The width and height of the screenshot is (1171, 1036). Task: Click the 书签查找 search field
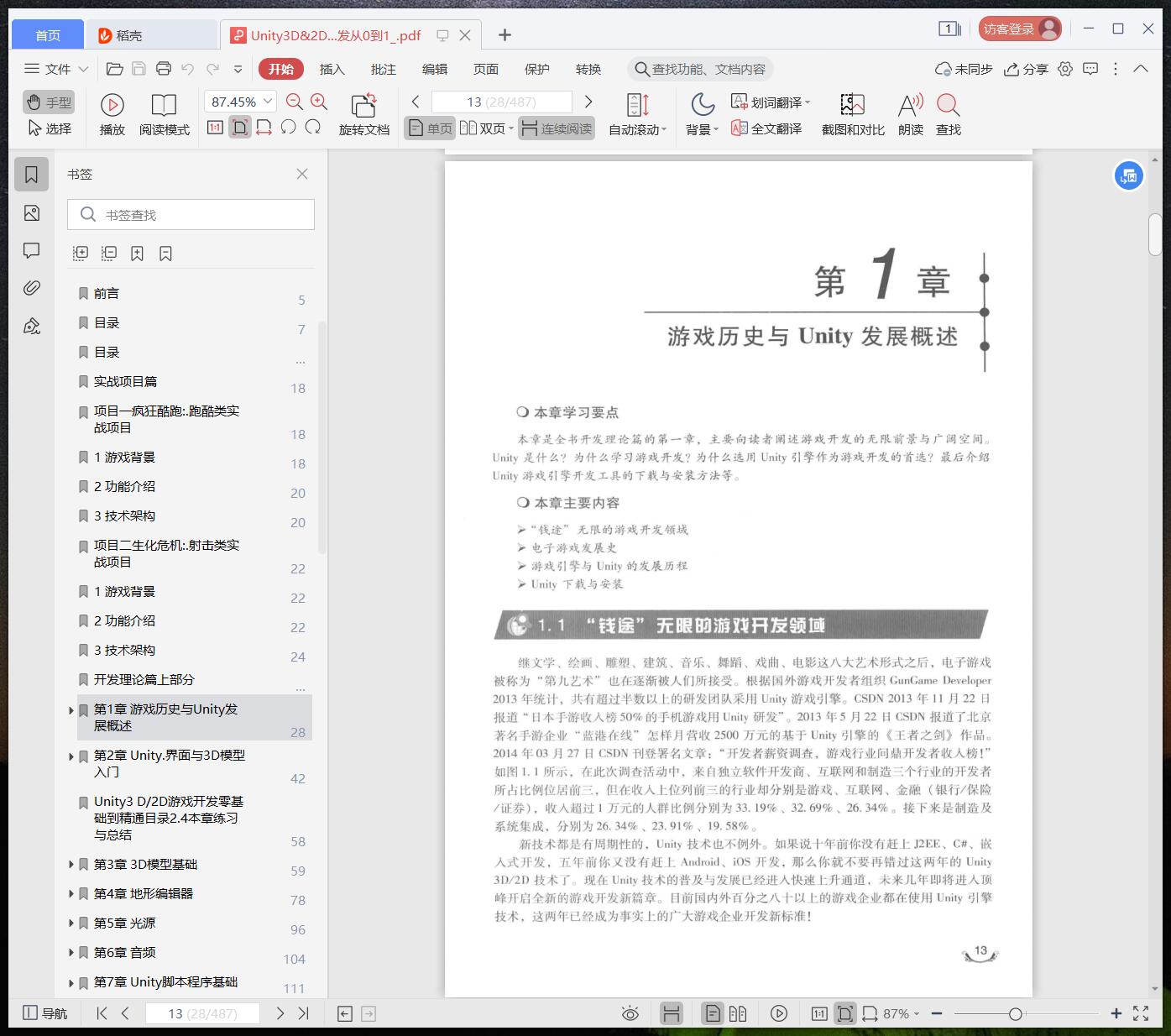coord(191,215)
